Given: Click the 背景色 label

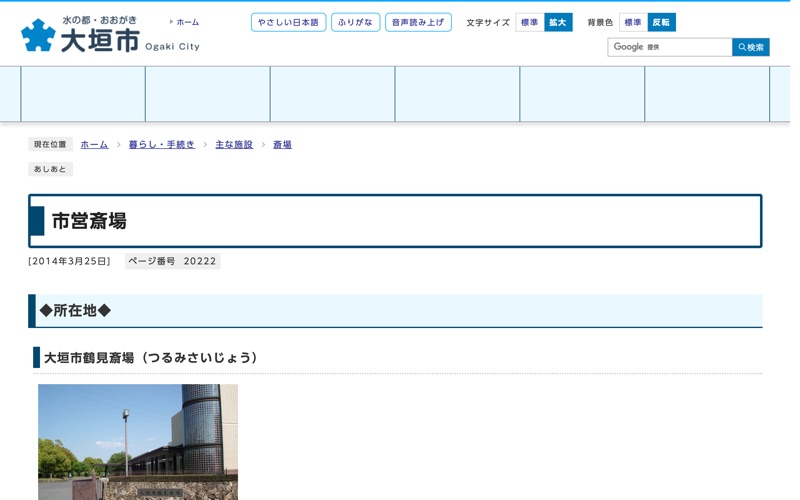Looking at the screenshot, I should point(600,22).
